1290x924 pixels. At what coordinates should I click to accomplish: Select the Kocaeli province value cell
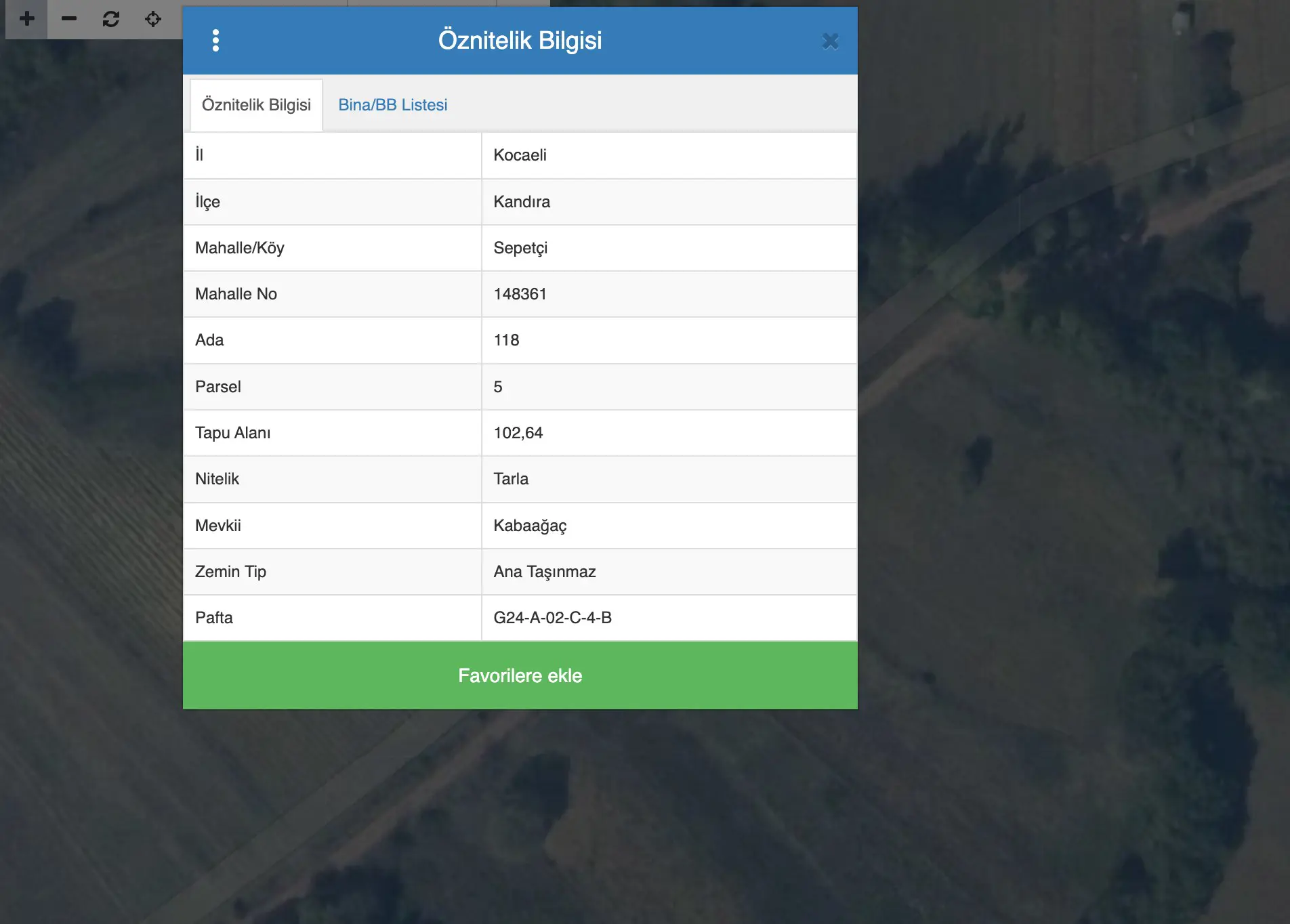coord(669,155)
